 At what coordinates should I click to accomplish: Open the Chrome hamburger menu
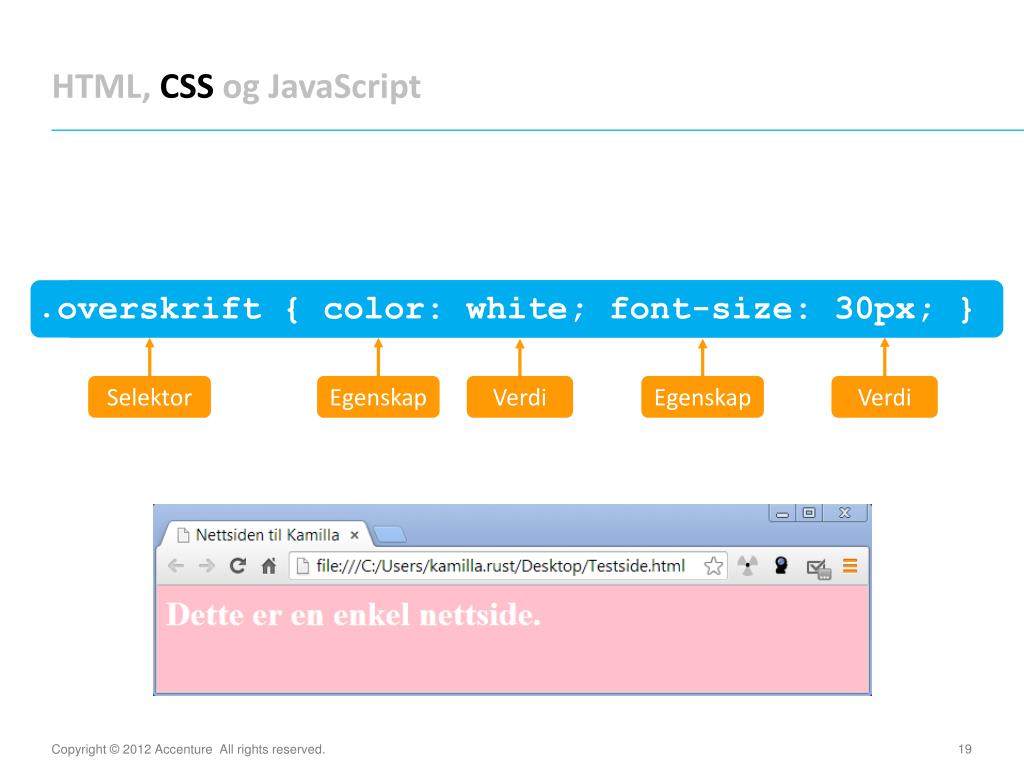click(850, 566)
